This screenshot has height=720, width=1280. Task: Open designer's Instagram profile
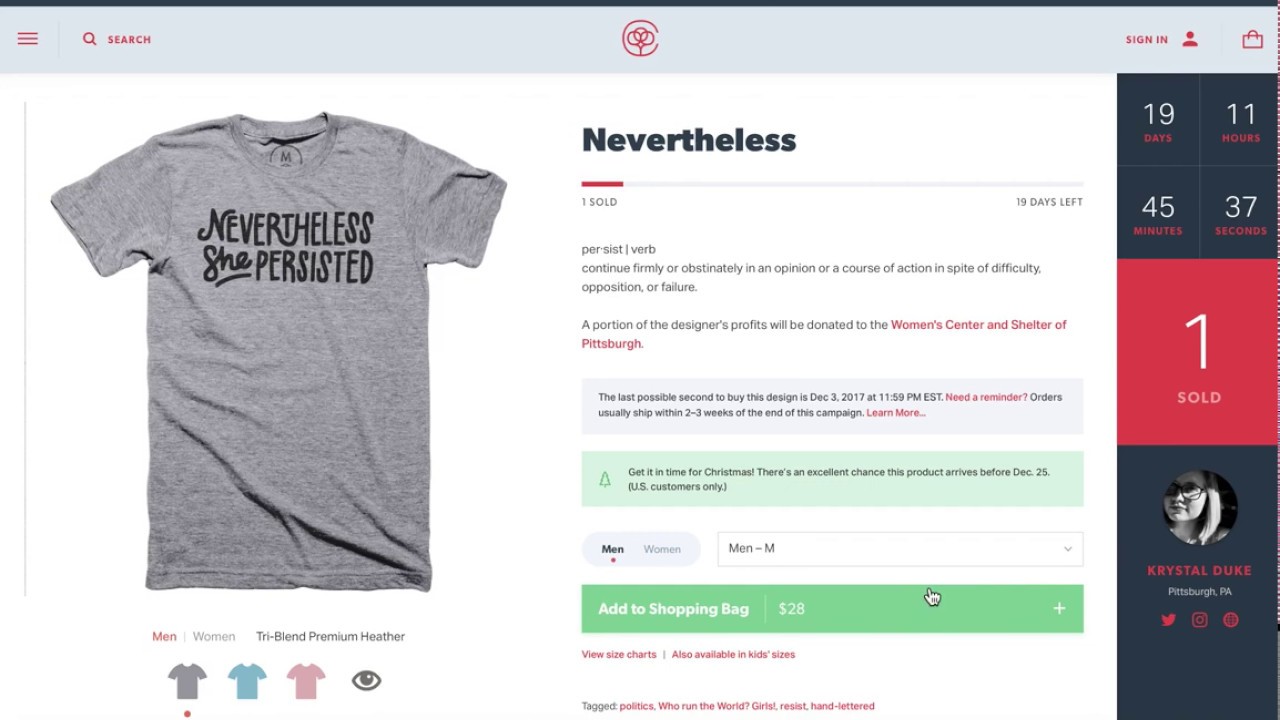pos(1199,620)
